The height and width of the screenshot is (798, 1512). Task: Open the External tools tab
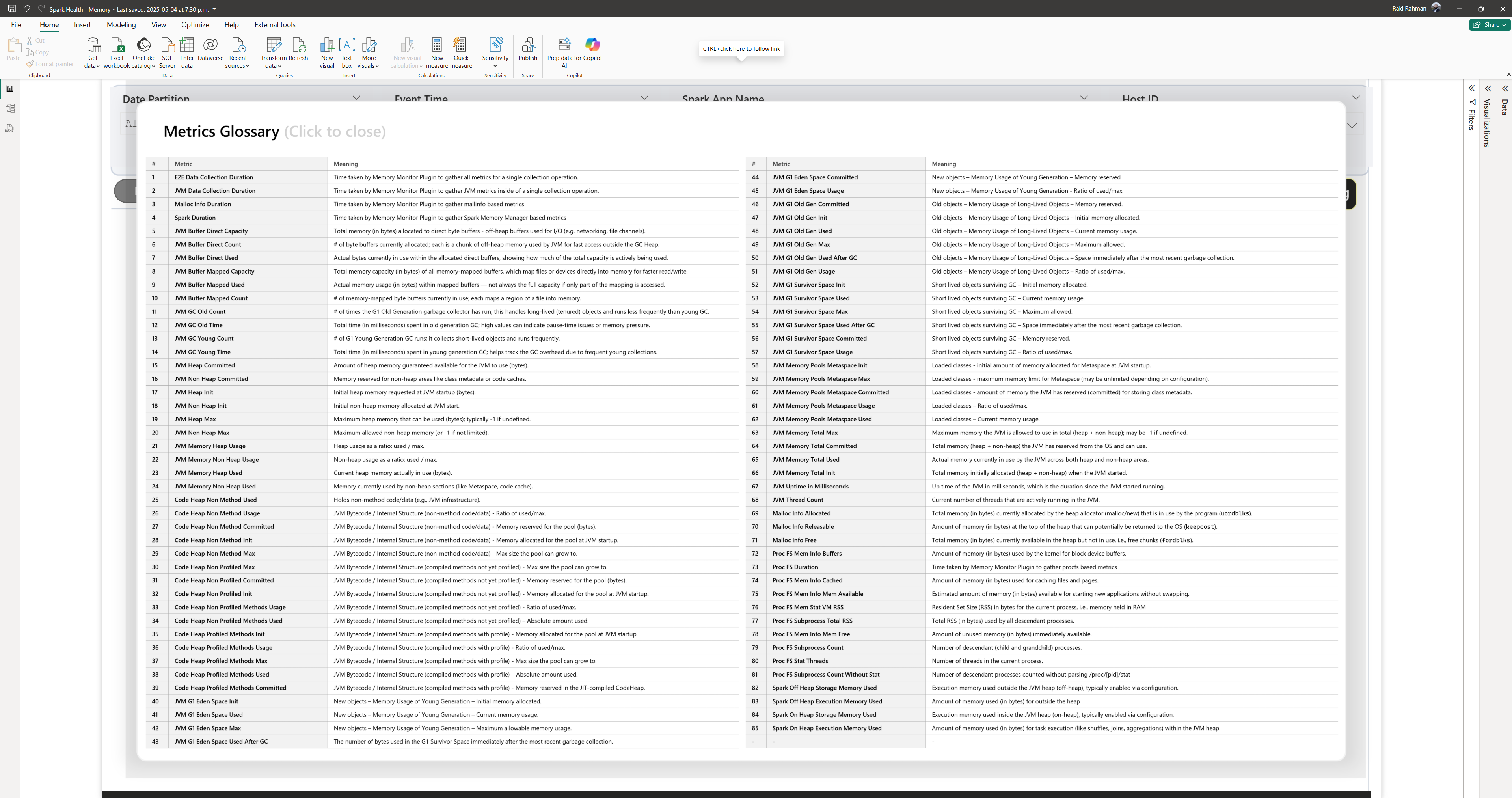275,25
